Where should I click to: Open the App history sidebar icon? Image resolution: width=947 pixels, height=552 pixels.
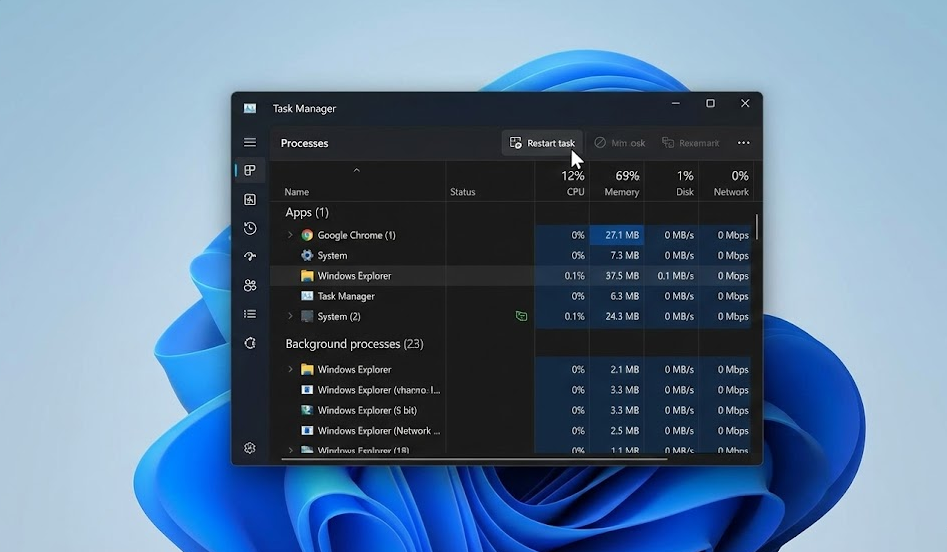249,228
